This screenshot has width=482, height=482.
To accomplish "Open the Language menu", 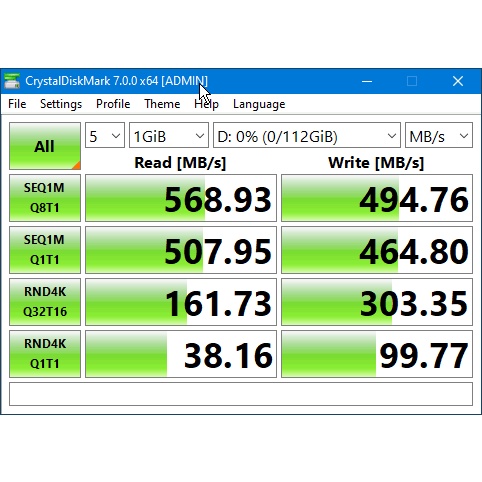I will tap(259, 104).
